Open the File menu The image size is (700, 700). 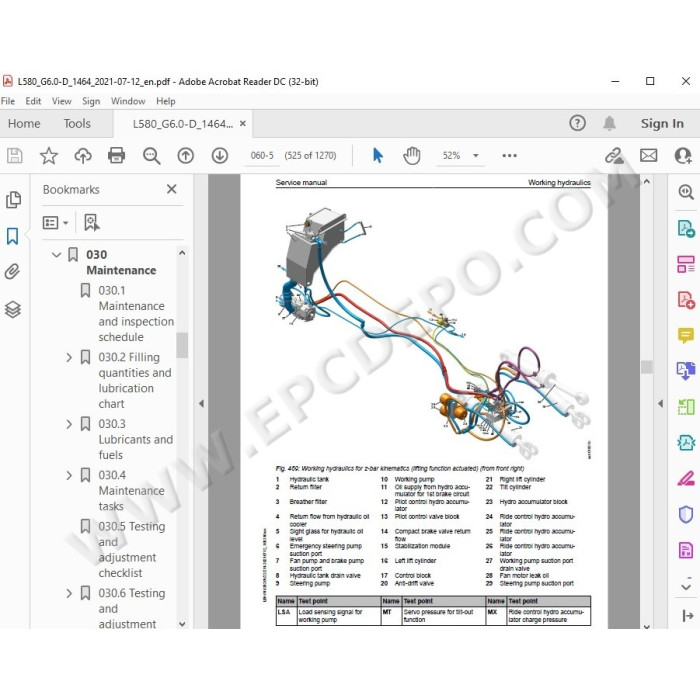8,101
